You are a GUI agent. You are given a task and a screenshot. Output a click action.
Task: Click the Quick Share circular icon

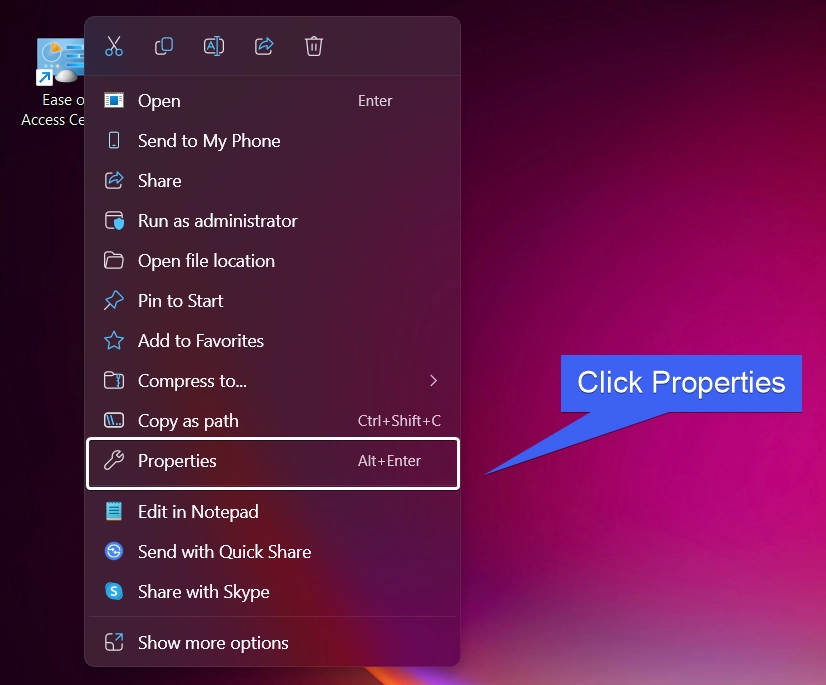pos(114,551)
